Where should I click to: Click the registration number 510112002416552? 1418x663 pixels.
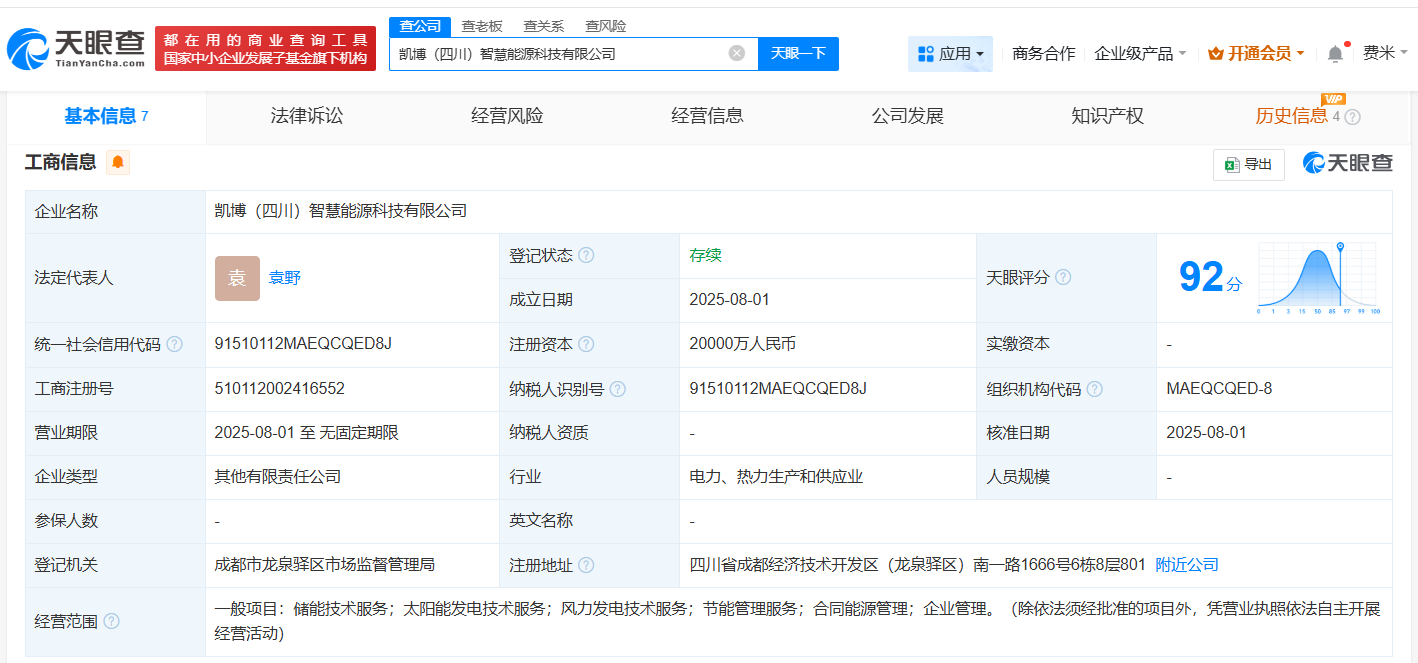pyautogui.click(x=280, y=388)
